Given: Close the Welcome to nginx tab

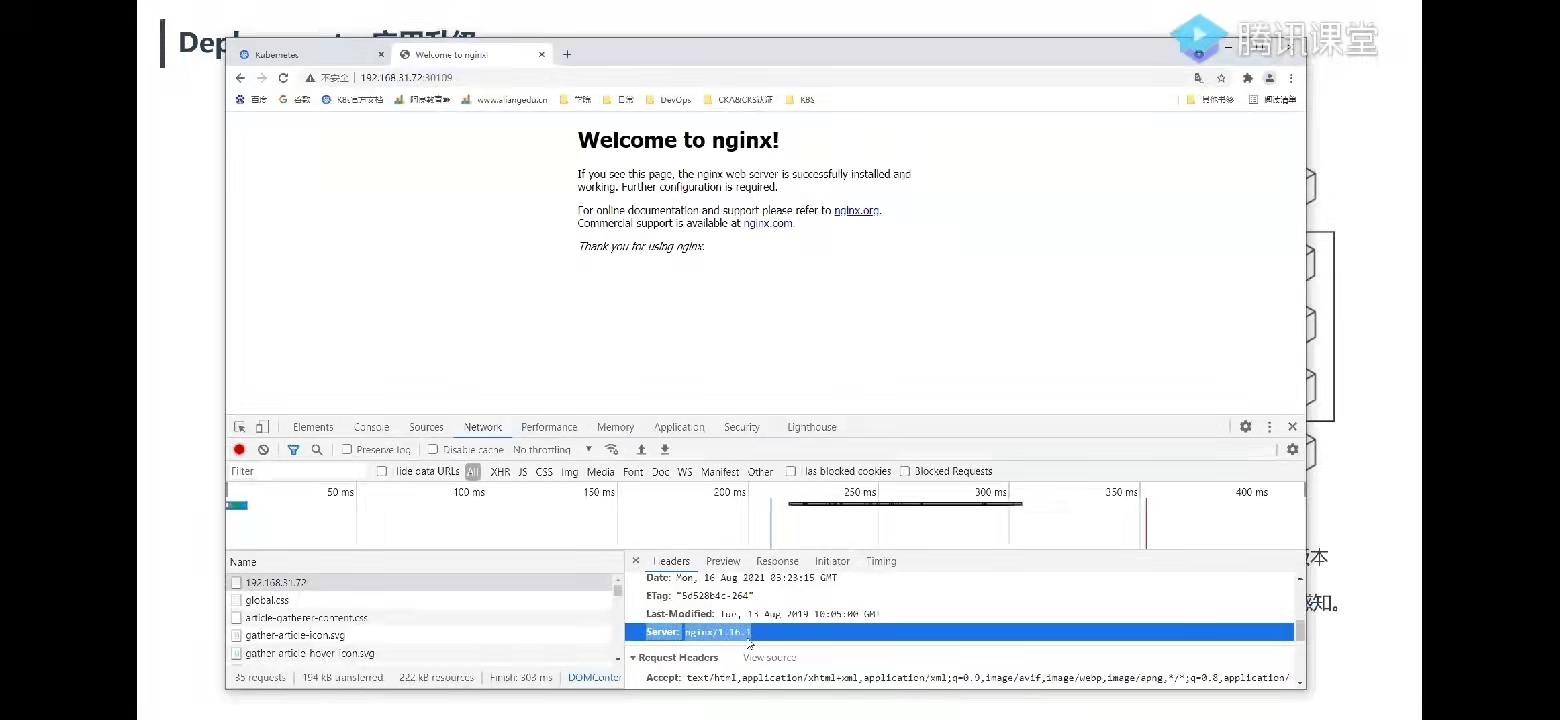Looking at the screenshot, I should 543,55.
